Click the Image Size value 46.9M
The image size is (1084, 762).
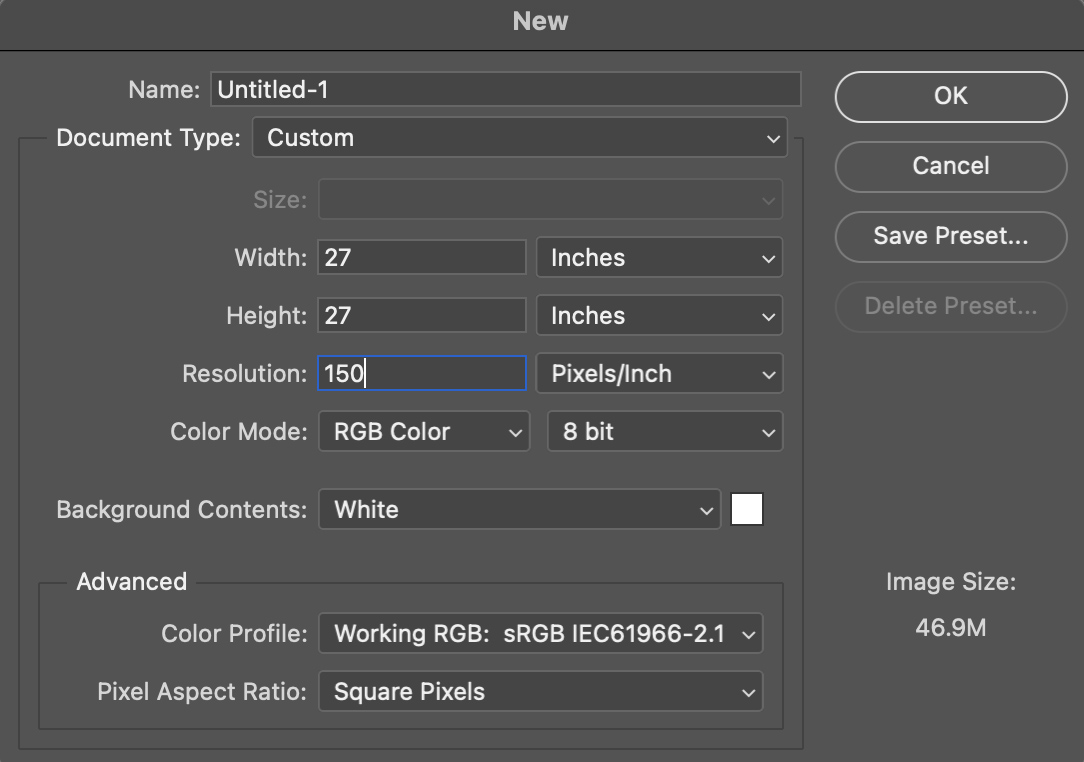click(x=951, y=628)
